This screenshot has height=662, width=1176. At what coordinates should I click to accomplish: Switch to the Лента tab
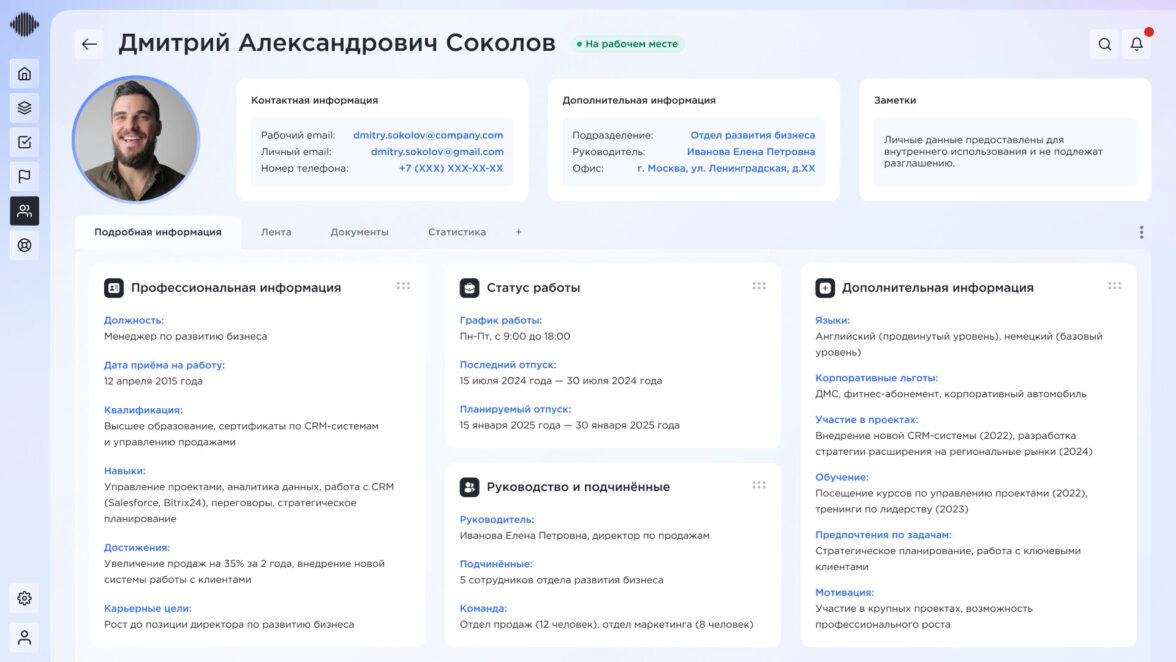(276, 232)
